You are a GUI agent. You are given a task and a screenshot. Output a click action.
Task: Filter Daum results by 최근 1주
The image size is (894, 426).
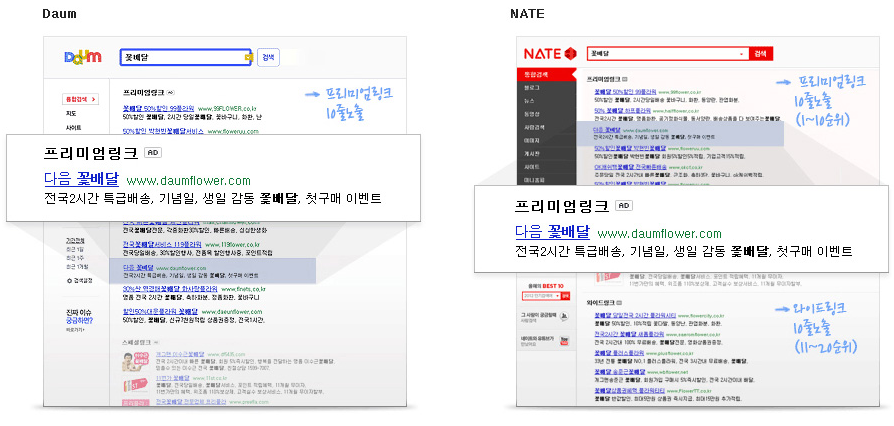point(75,258)
